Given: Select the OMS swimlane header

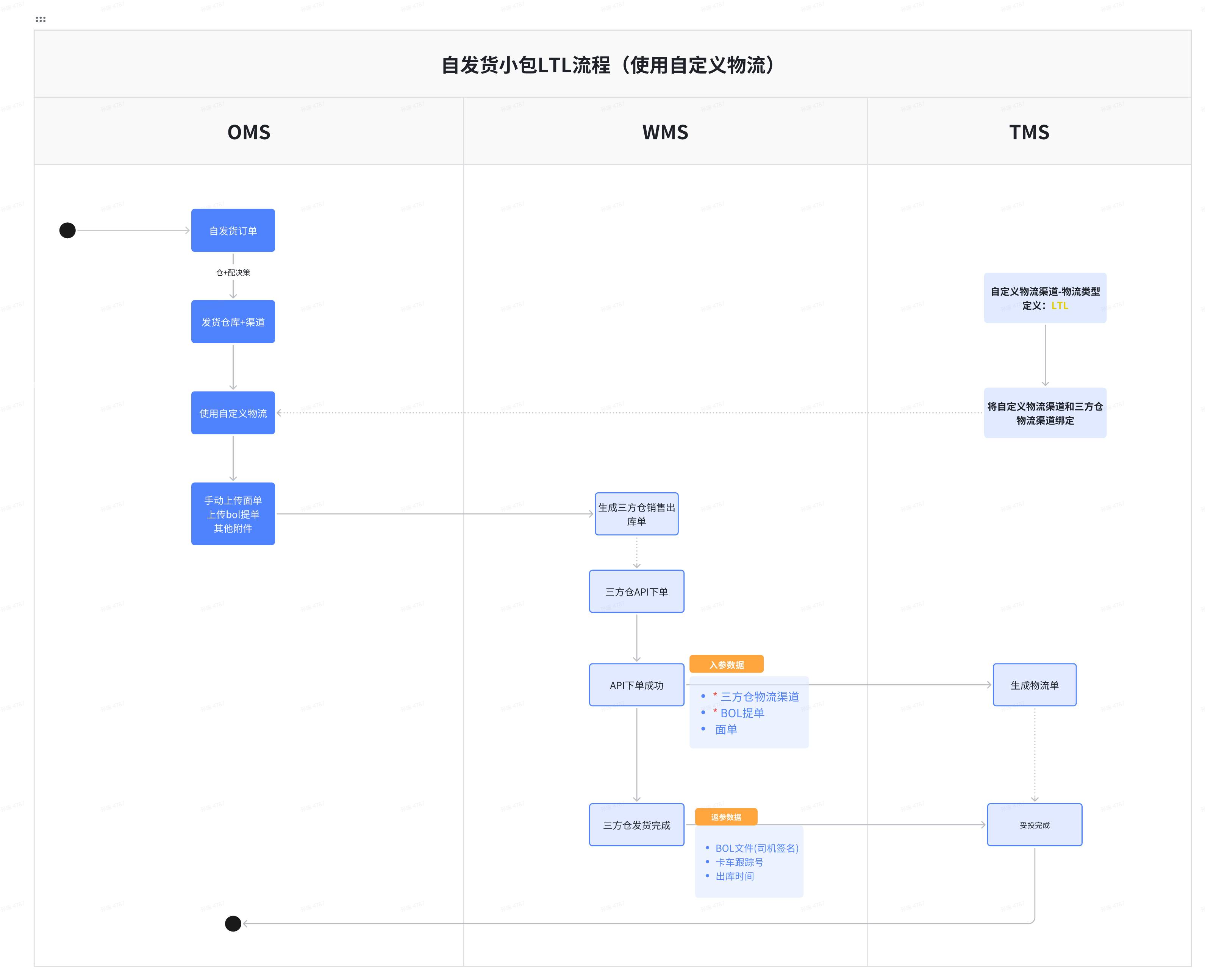Looking at the screenshot, I should (249, 131).
